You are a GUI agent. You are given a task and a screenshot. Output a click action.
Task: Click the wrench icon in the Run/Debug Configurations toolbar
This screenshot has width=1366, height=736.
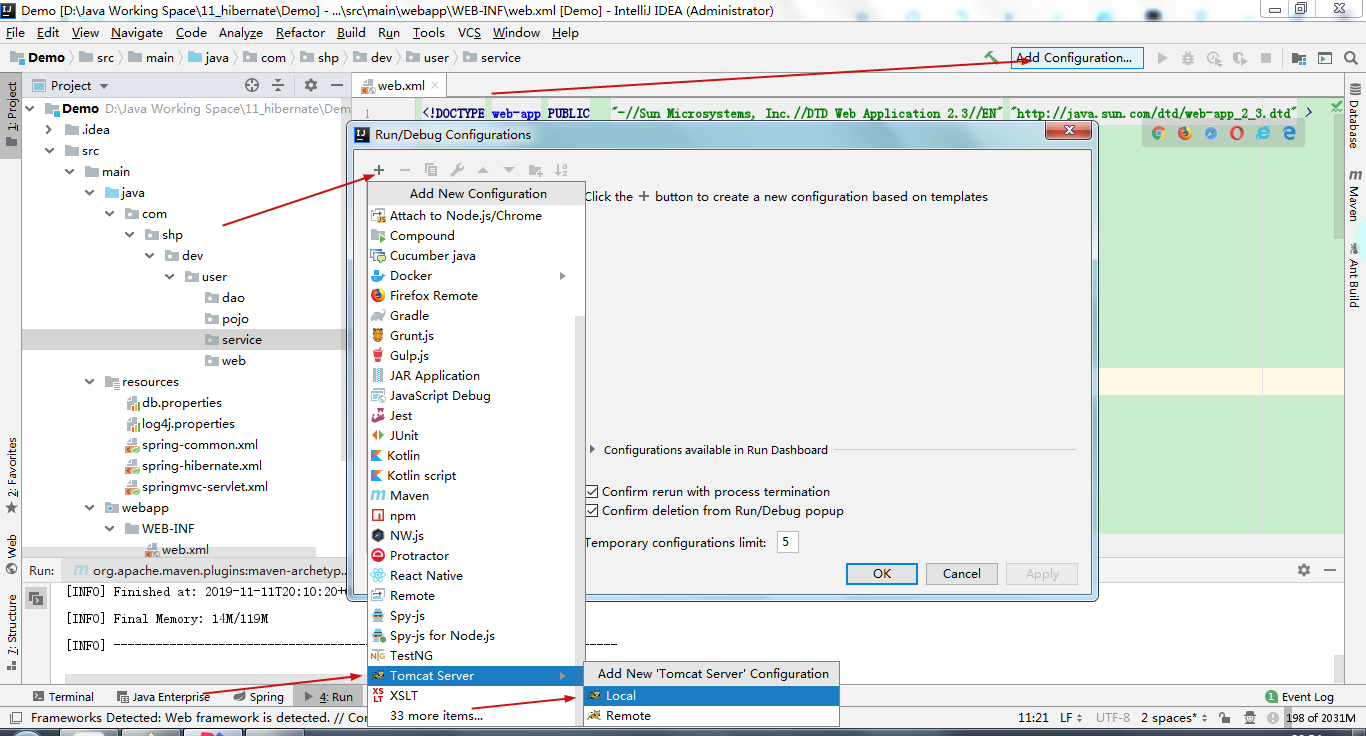[457, 170]
